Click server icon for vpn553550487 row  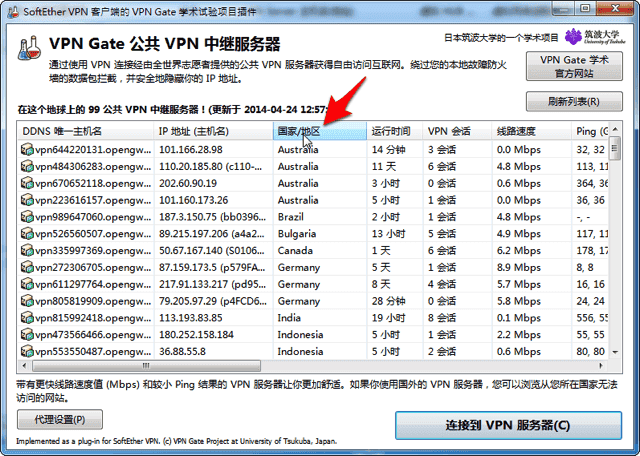pyautogui.click(x=27, y=351)
